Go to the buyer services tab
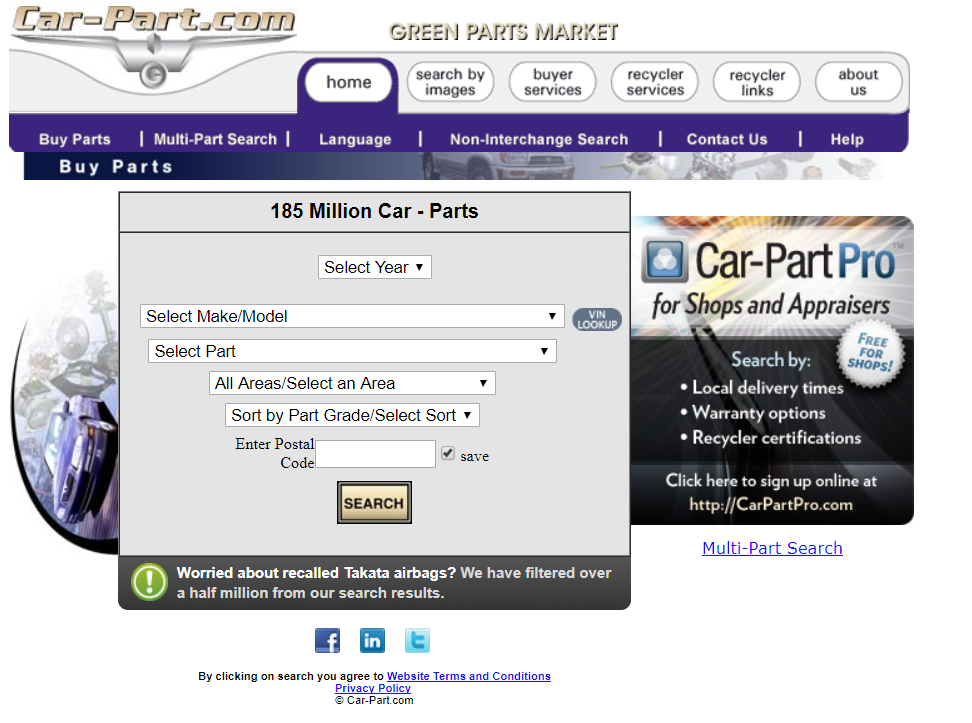This screenshot has height=723, width=972. click(552, 82)
